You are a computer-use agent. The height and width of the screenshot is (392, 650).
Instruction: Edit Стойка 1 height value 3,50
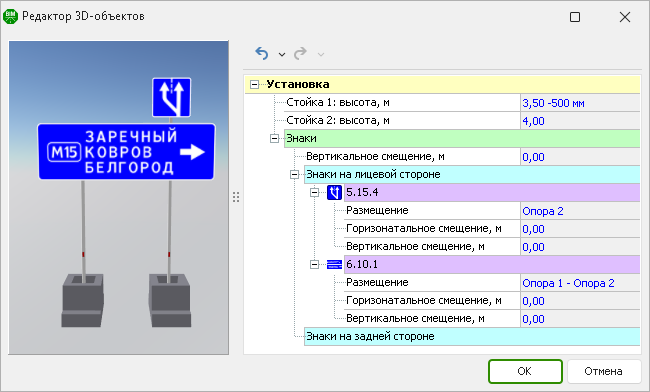tap(580, 103)
